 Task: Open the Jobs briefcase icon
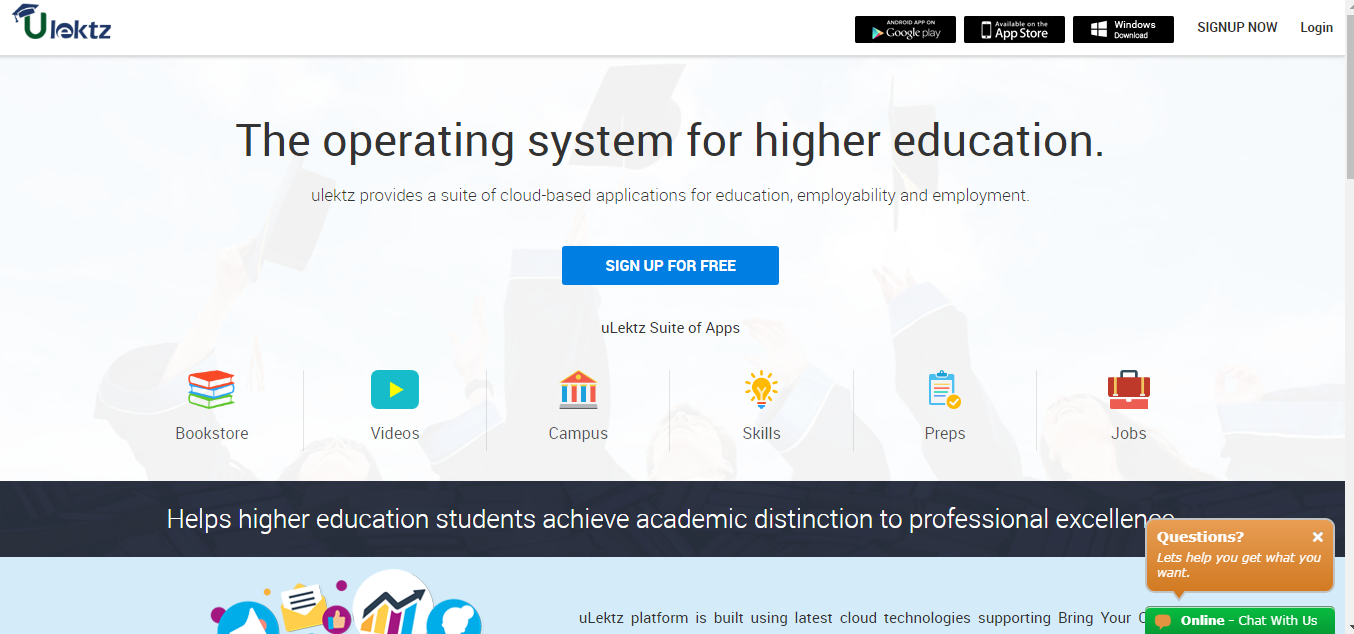point(1128,389)
